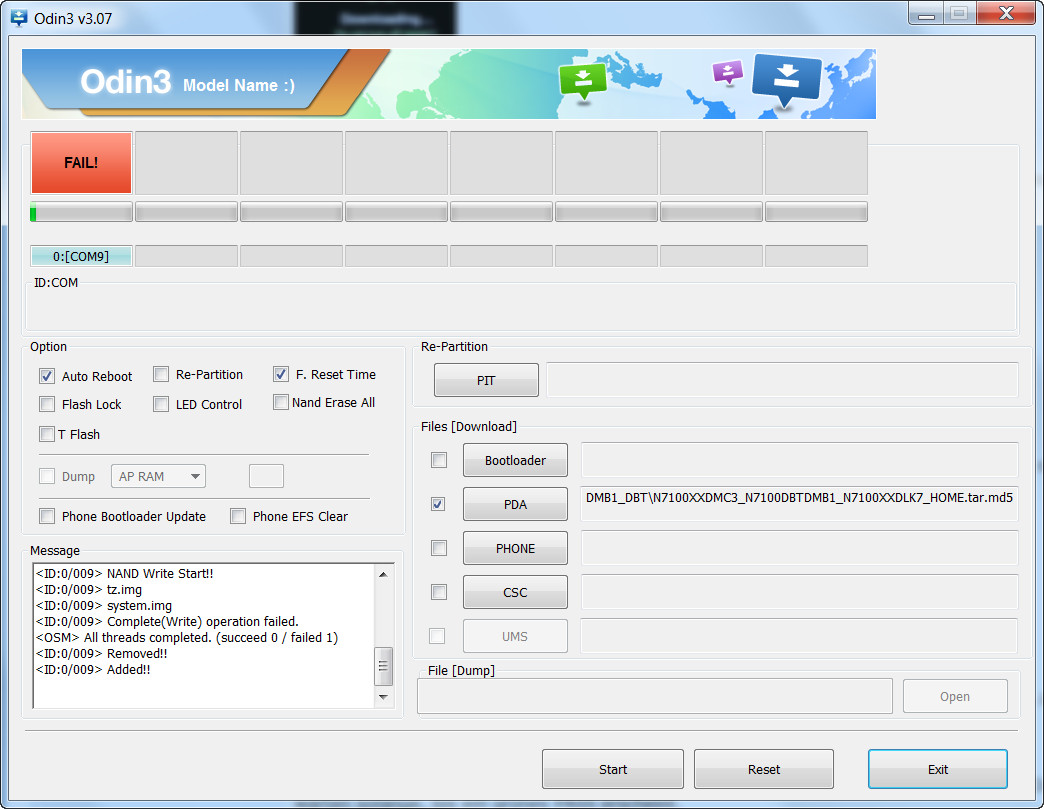Click the red FAIL! status box
Viewport: 1044px width, 809px height.
coord(81,162)
